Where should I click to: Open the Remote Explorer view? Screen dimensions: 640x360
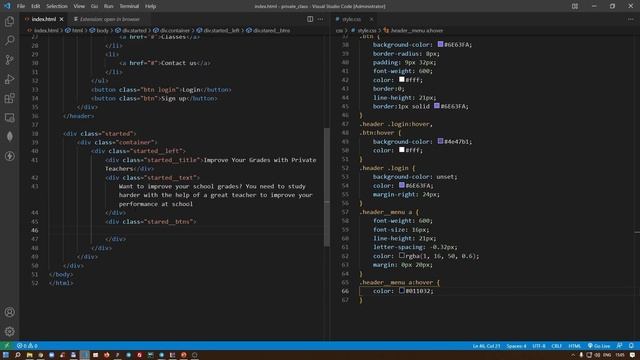point(9,118)
